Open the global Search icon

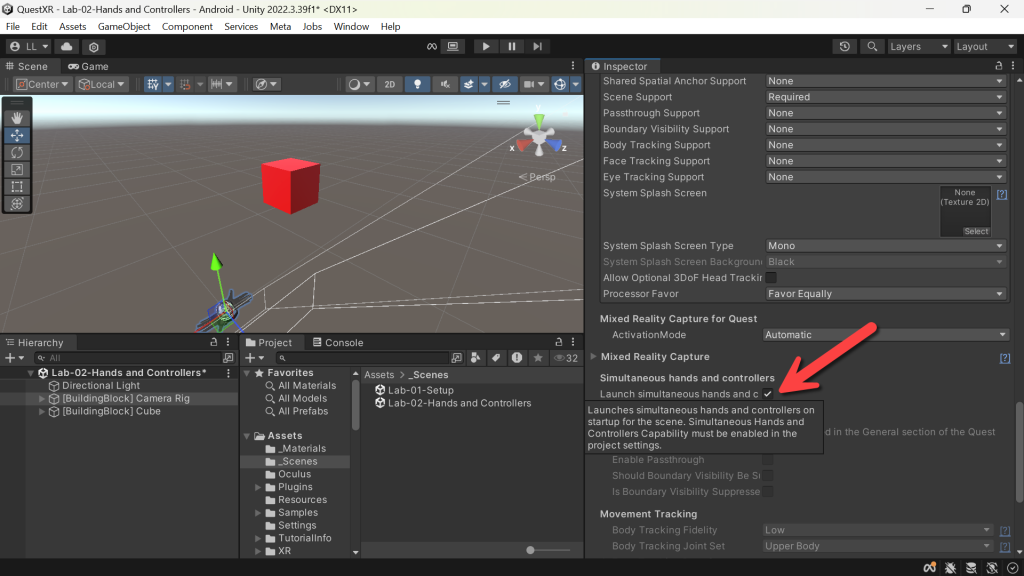point(872,46)
